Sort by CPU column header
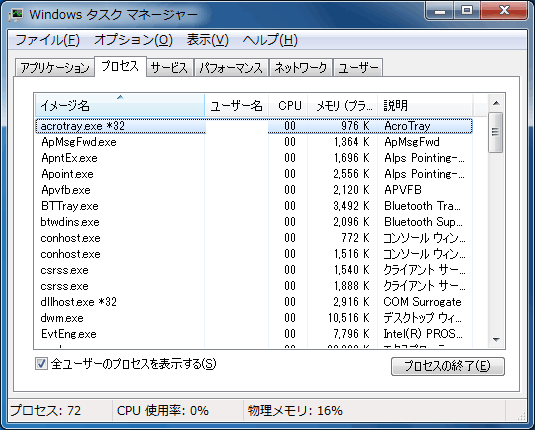This screenshot has width=535, height=430. (288, 105)
